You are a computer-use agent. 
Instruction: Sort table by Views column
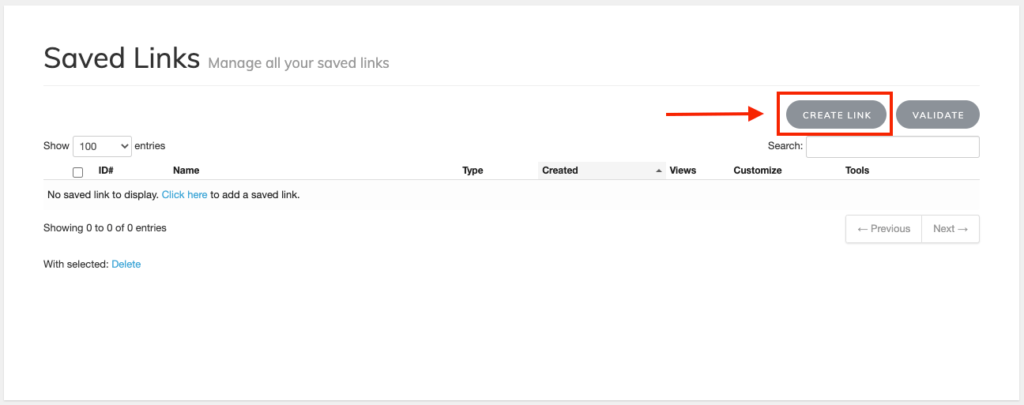(x=683, y=170)
